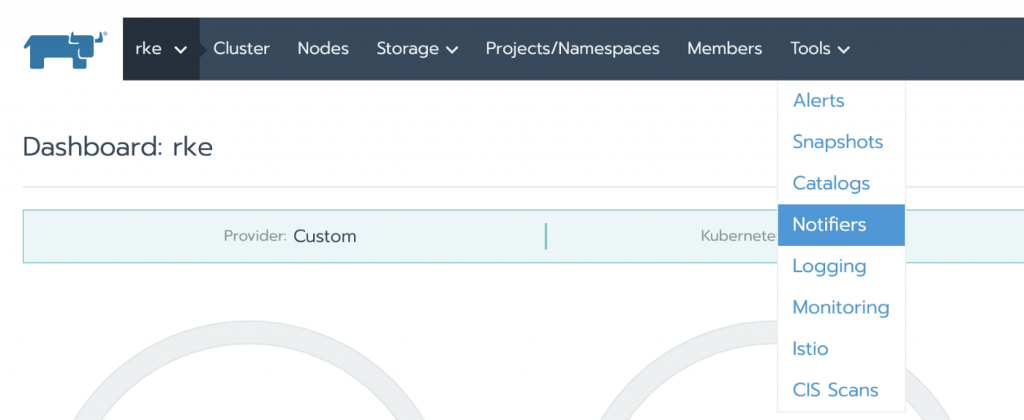Open Monitoring from the Tools menu
Viewport: 1024px width, 420px height.
840,308
